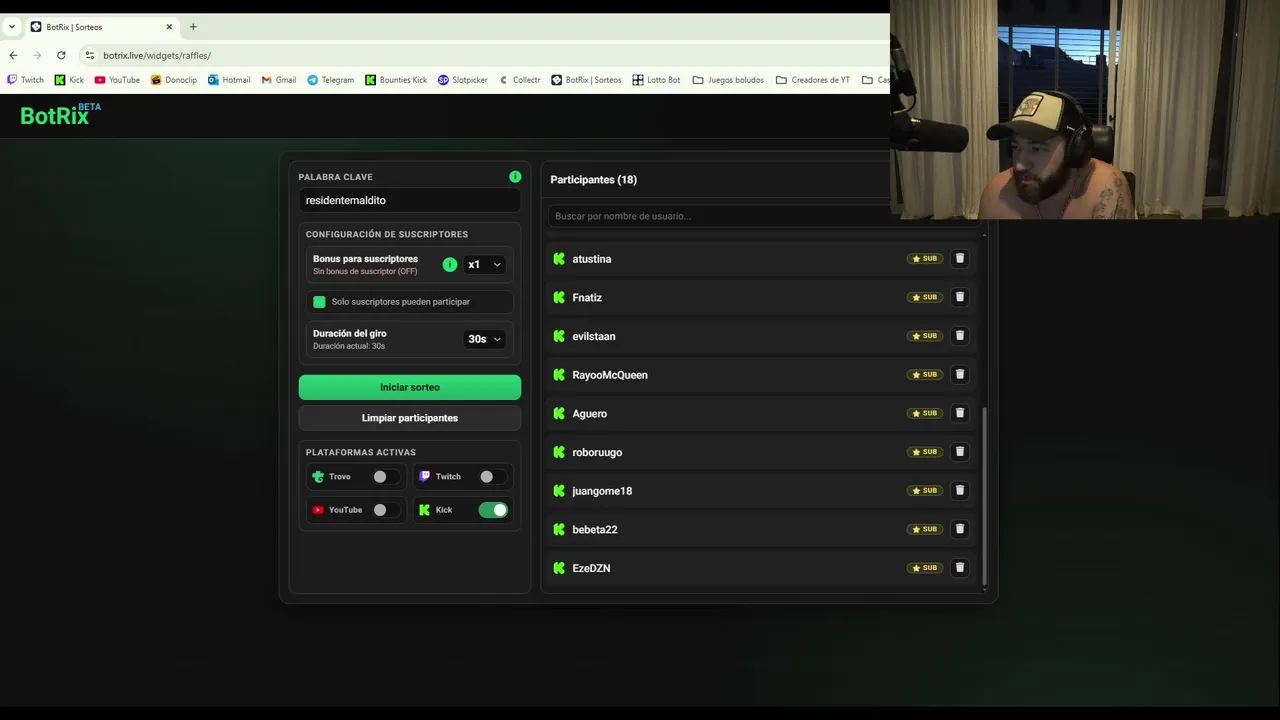The height and width of the screenshot is (720, 1280).
Task: Toggle Twitch platform switch
Action: (x=492, y=477)
